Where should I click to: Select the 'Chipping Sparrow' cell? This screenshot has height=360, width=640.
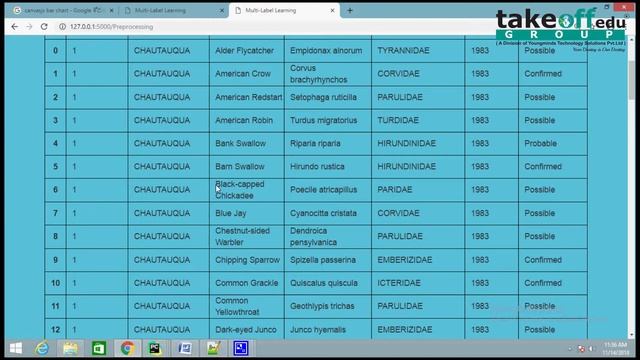tap(247, 260)
